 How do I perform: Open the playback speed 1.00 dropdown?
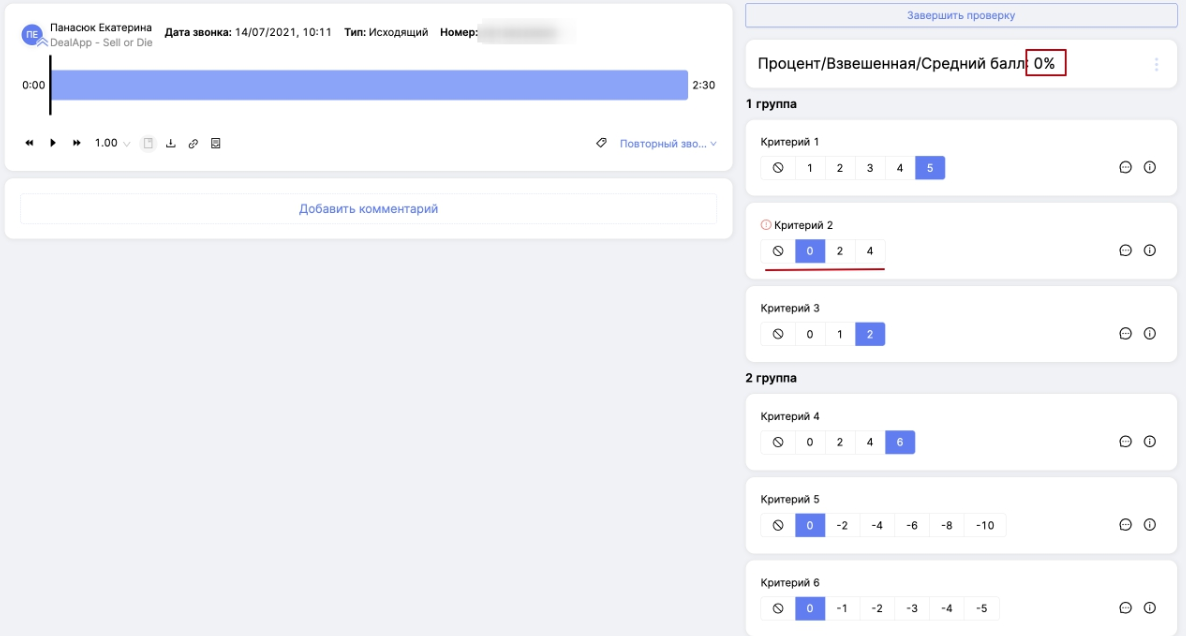pyautogui.click(x=112, y=143)
